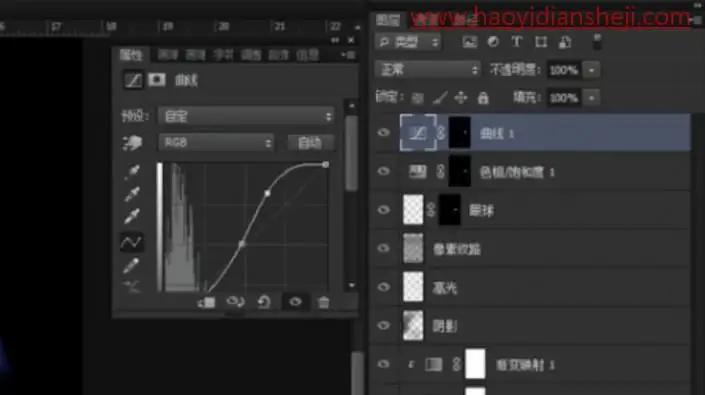
Task: Click the lock all padlock icon
Action: (x=483, y=98)
